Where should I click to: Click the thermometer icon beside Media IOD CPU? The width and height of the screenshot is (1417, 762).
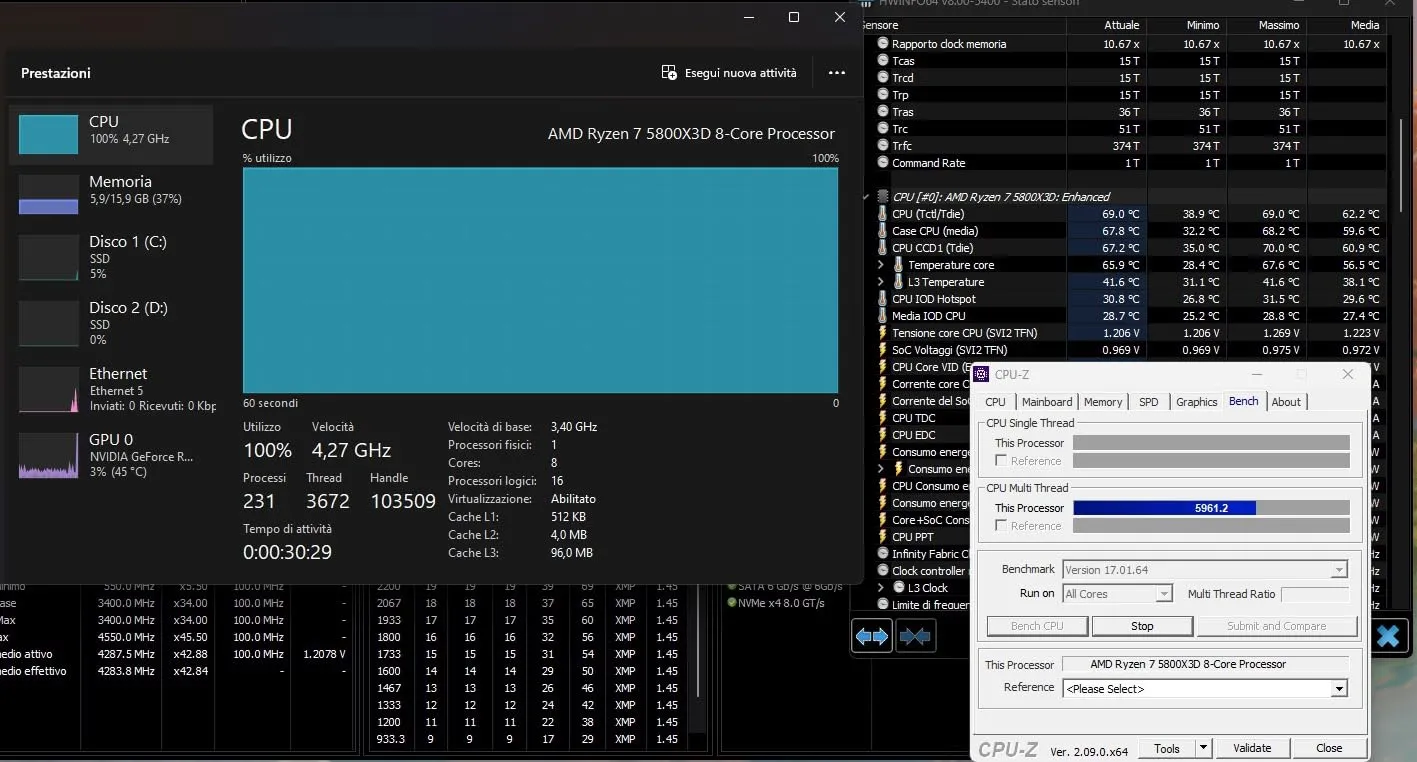[882, 316]
